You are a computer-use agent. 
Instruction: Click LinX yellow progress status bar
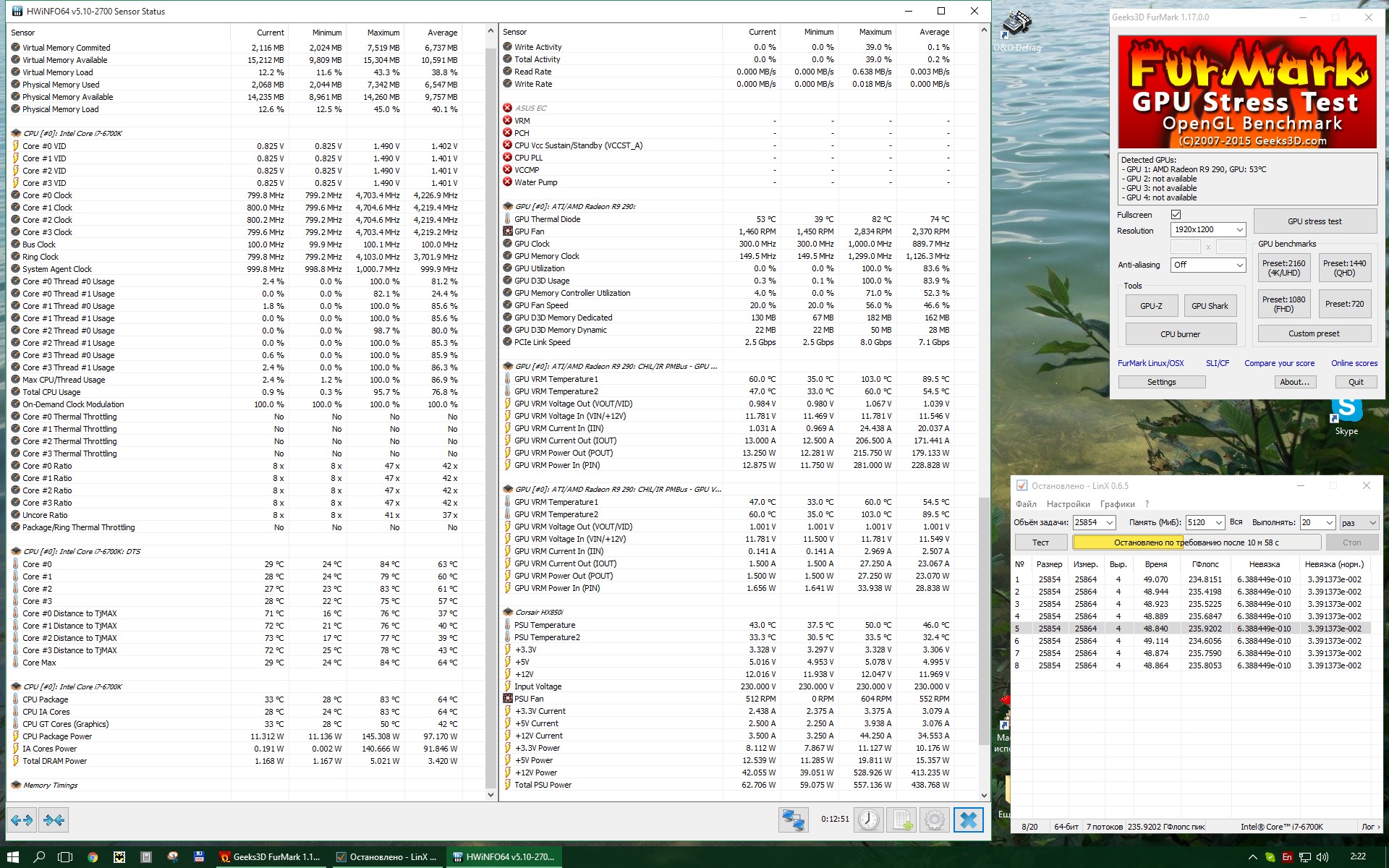click(x=1197, y=542)
